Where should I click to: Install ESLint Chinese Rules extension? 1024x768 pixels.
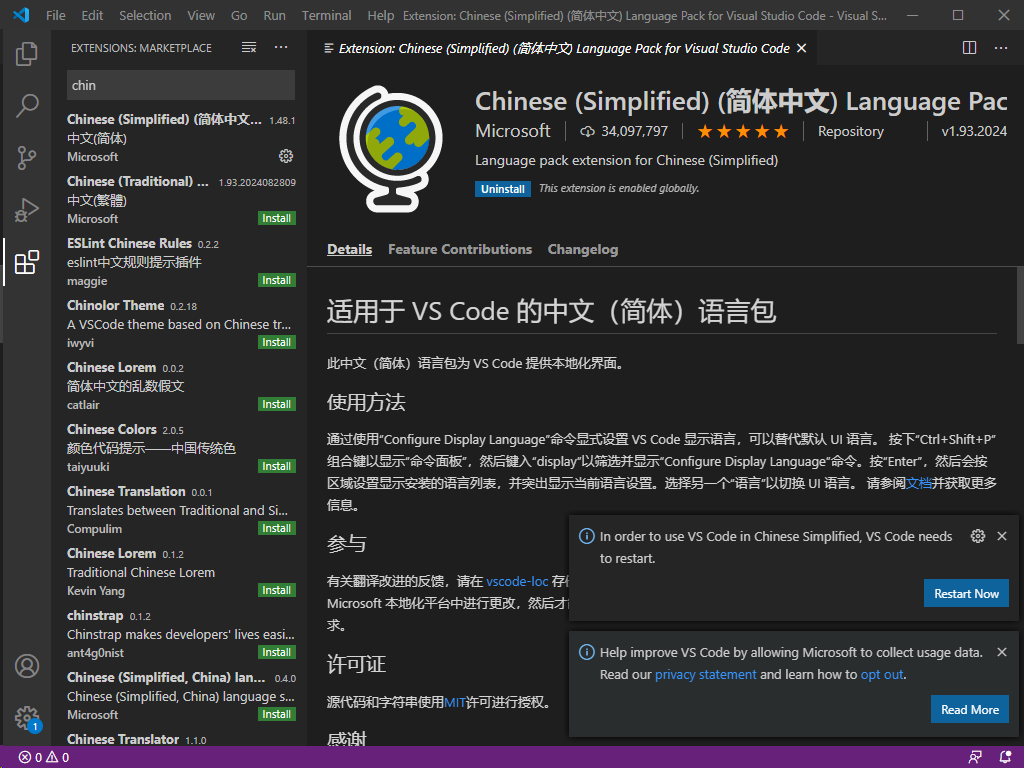tap(276, 280)
